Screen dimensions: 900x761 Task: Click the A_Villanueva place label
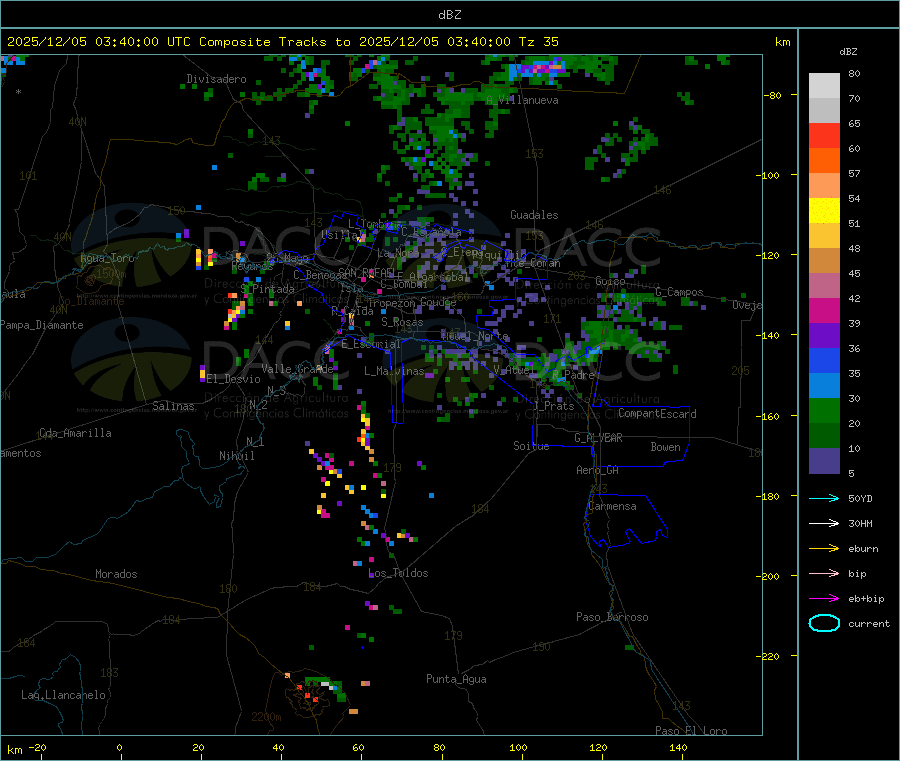(x=522, y=100)
